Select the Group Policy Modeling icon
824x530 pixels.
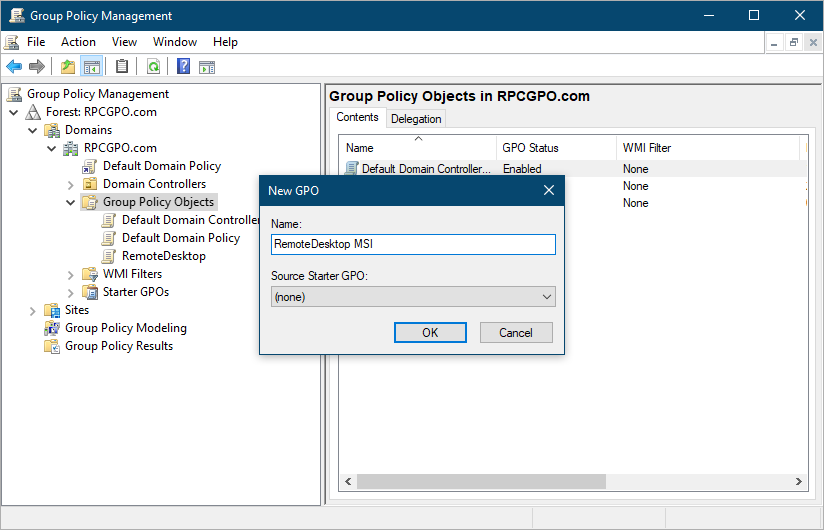(x=52, y=328)
